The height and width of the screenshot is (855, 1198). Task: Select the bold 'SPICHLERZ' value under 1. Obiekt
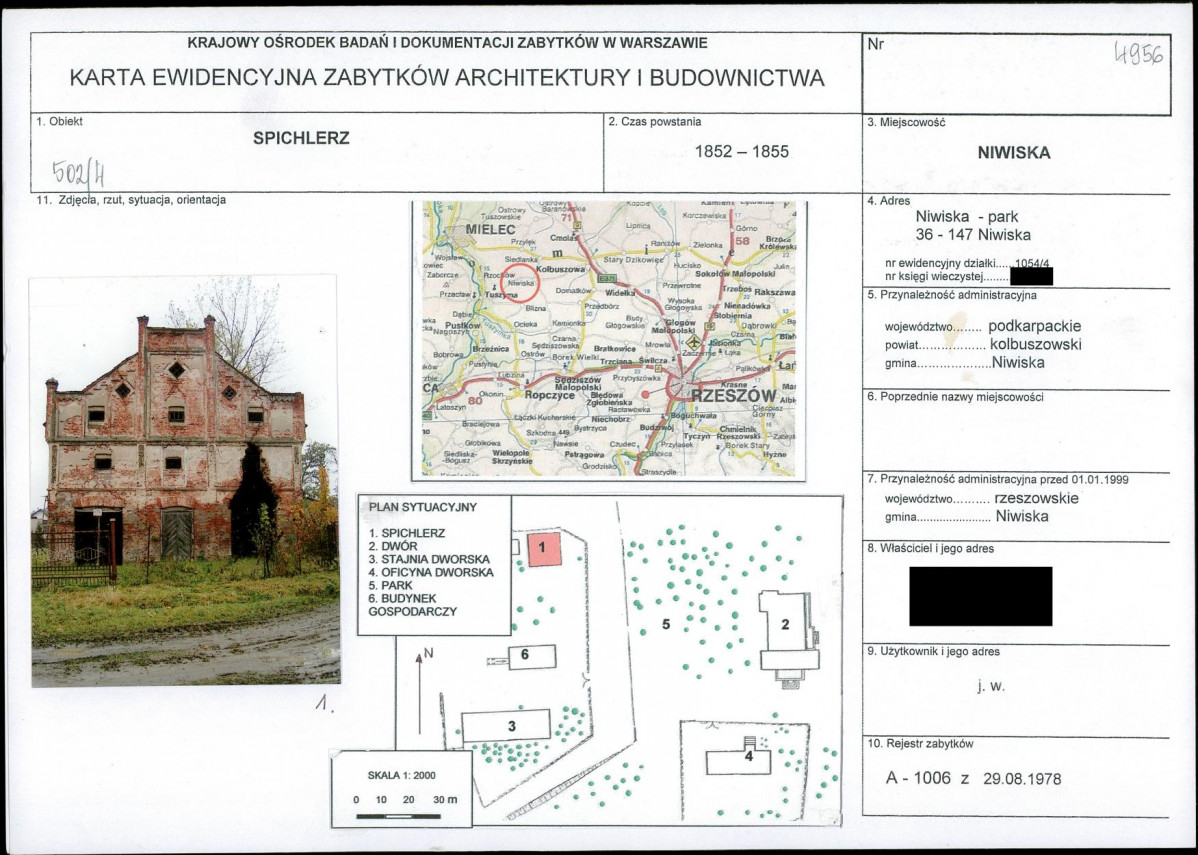tap(301, 138)
